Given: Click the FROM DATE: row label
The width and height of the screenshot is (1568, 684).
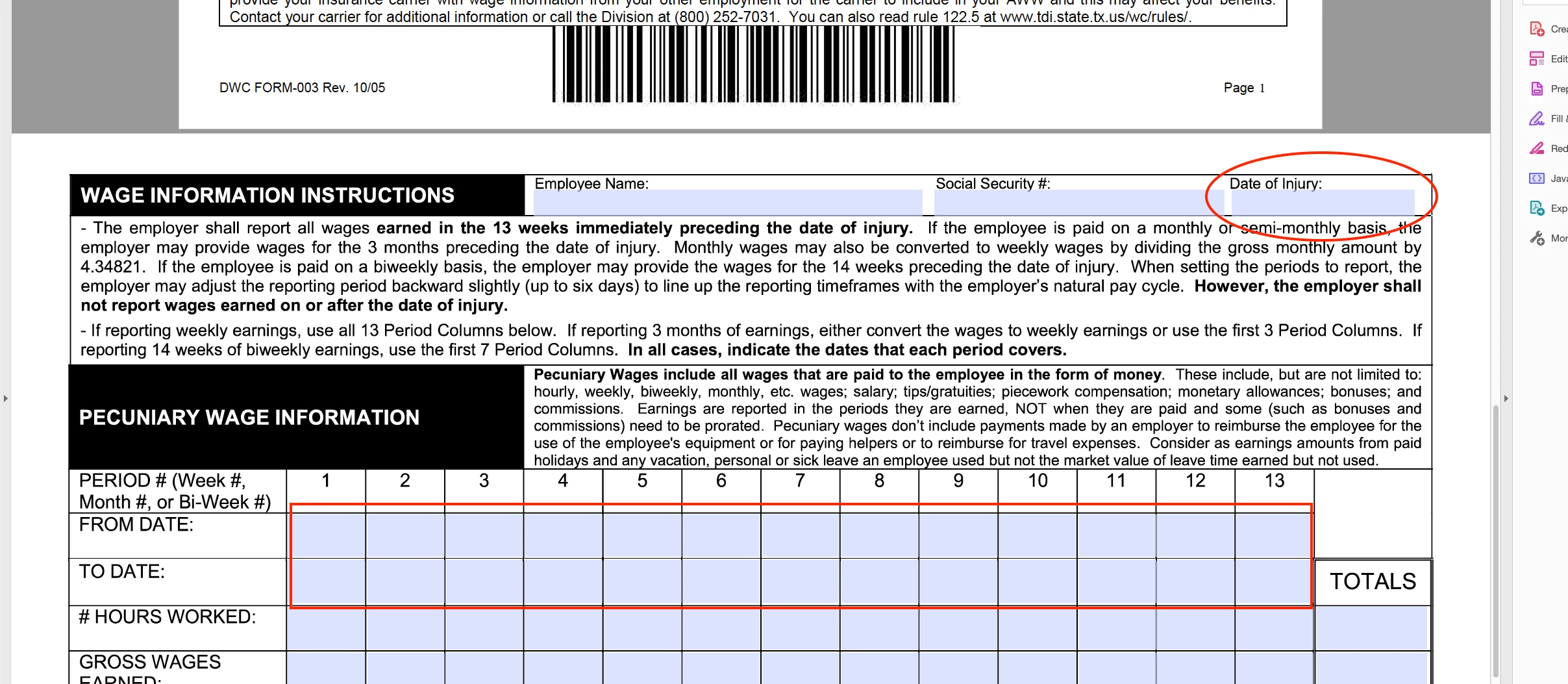Looking at the screenshot, I should coord(136,525).
